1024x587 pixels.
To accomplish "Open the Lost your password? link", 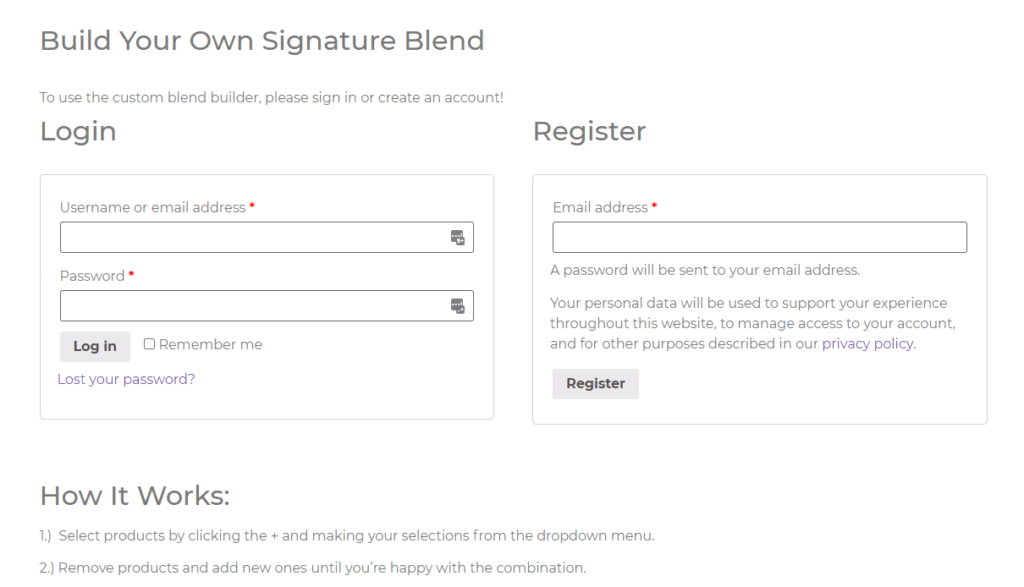I will coord(126,379).
